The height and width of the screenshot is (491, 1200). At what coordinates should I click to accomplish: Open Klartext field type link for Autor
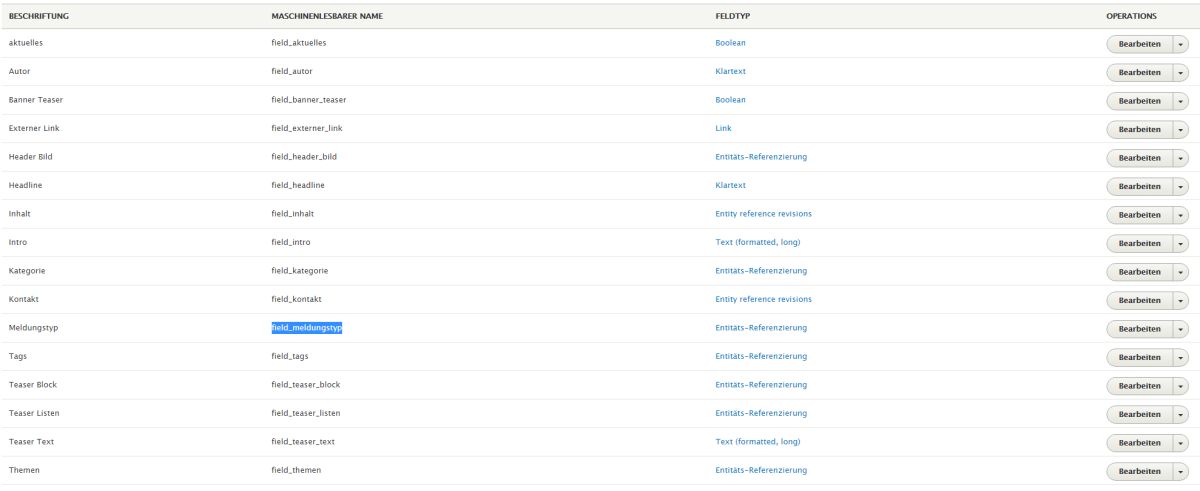730,71
